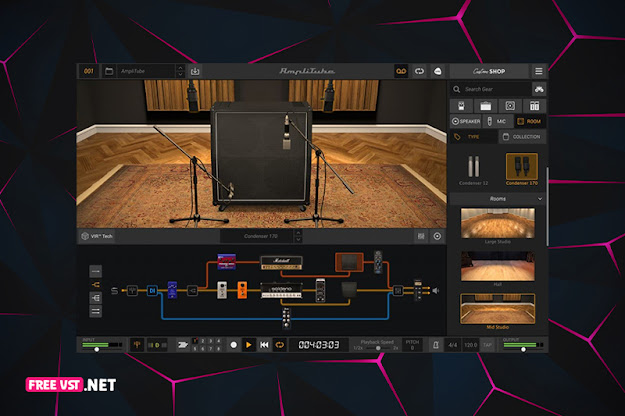Select the rack unit on the blue DI chain

click(x=286, y=318)
